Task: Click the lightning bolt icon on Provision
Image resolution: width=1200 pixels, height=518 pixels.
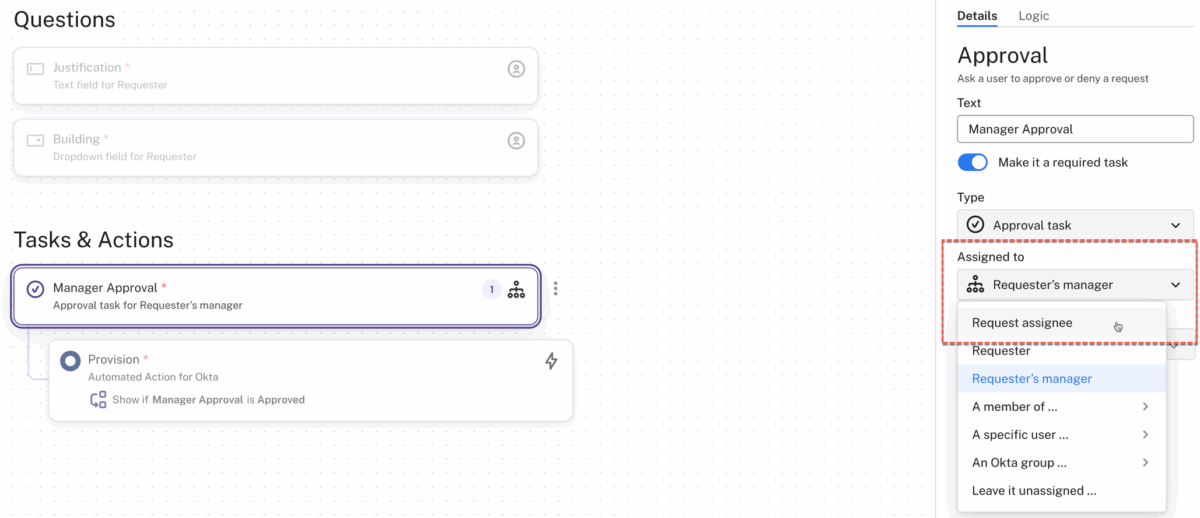Action: point(551,361)
